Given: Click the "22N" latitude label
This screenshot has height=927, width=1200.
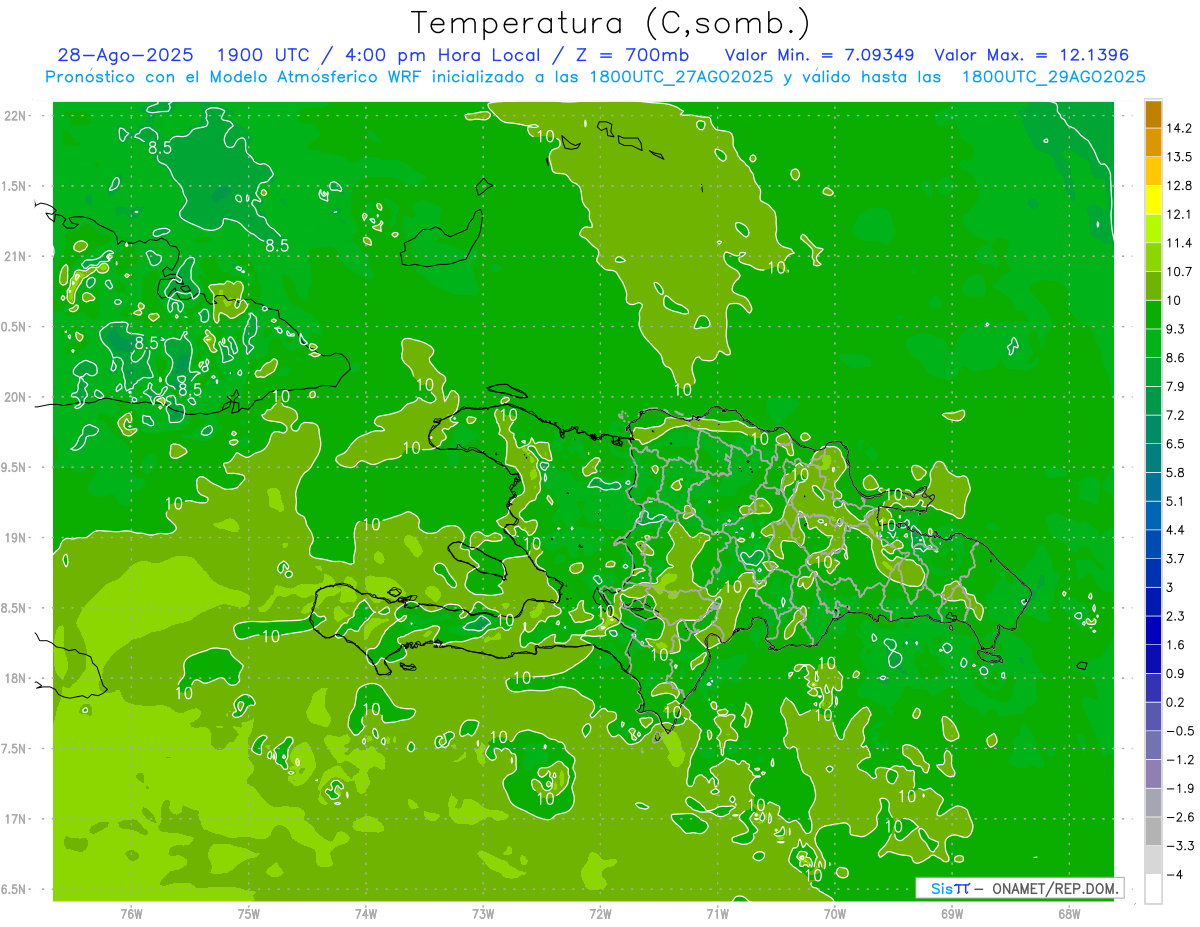Looking at the screenshot, I should pos(14,115).
